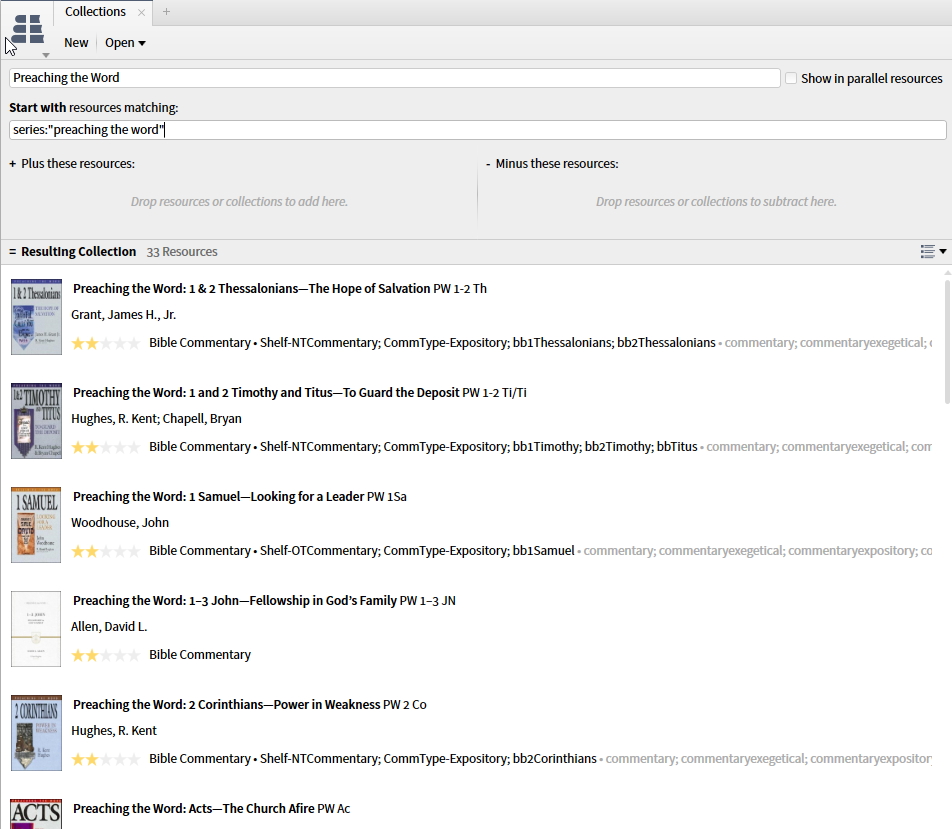
Task: Enable 'Show in parallel resources' checkbox
Action: coord(791,78)
